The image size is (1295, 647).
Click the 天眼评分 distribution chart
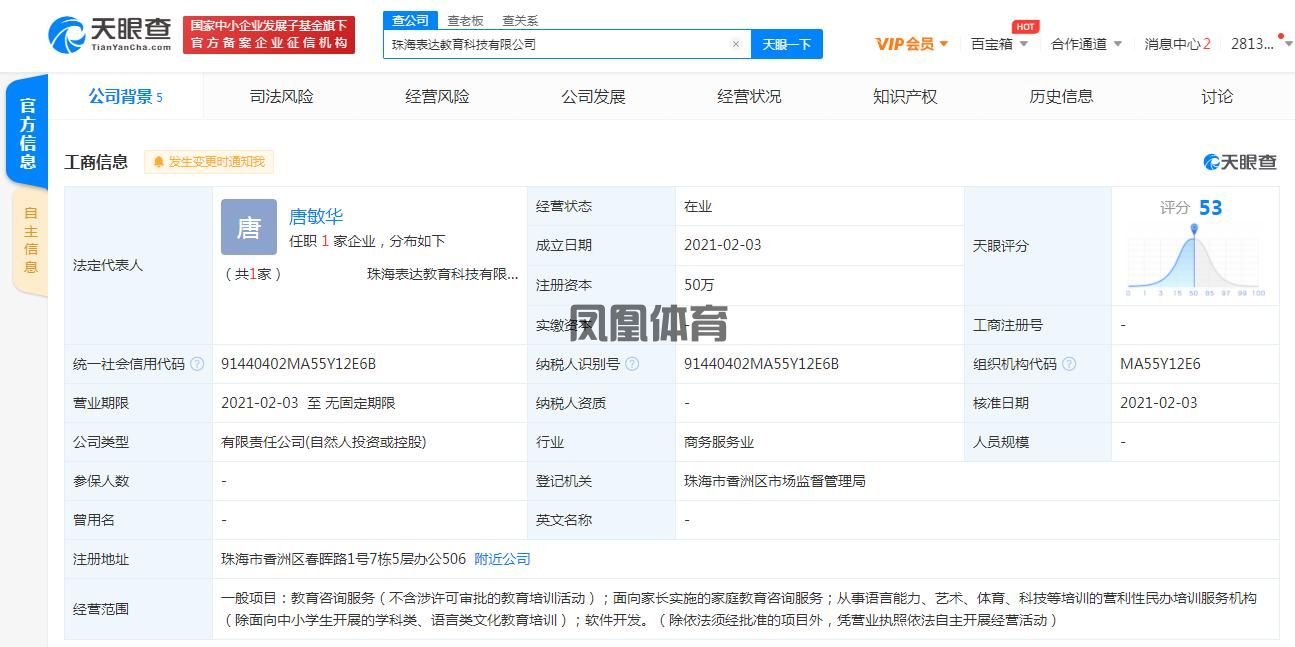pyautogui.click(x=1196, y=260)
